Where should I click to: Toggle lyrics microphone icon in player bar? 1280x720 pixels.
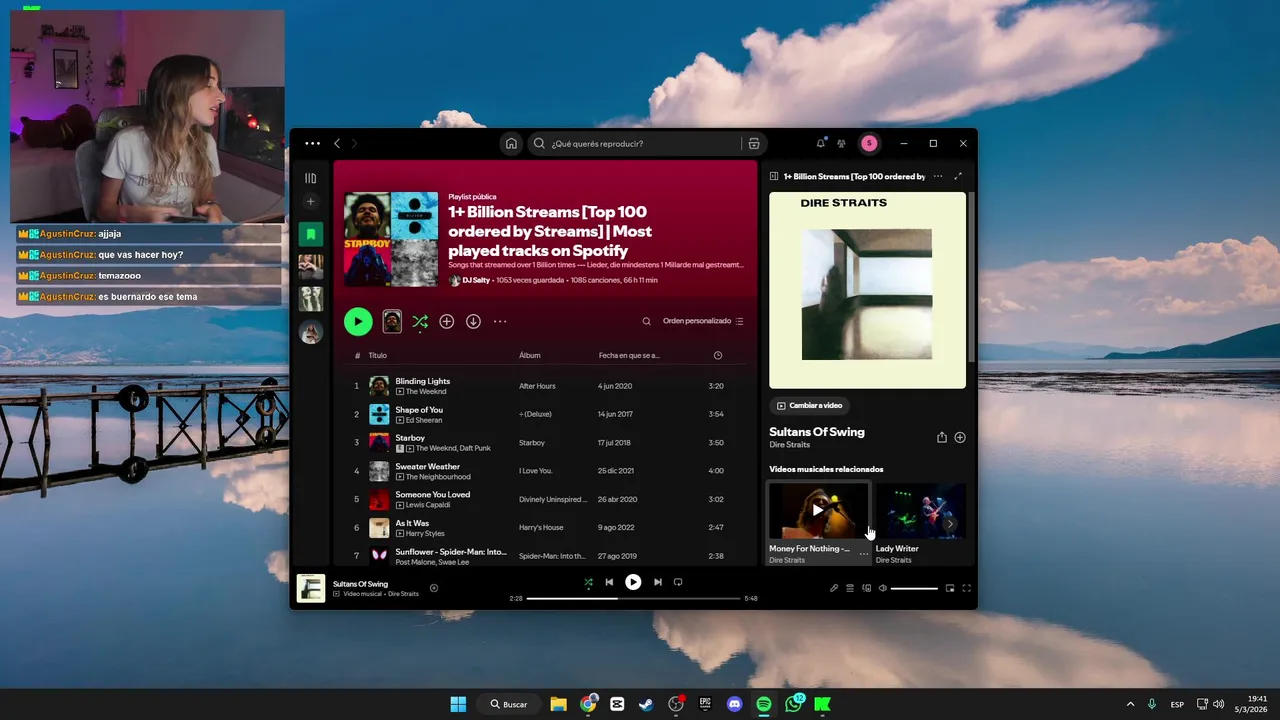(x=834, y=588)
